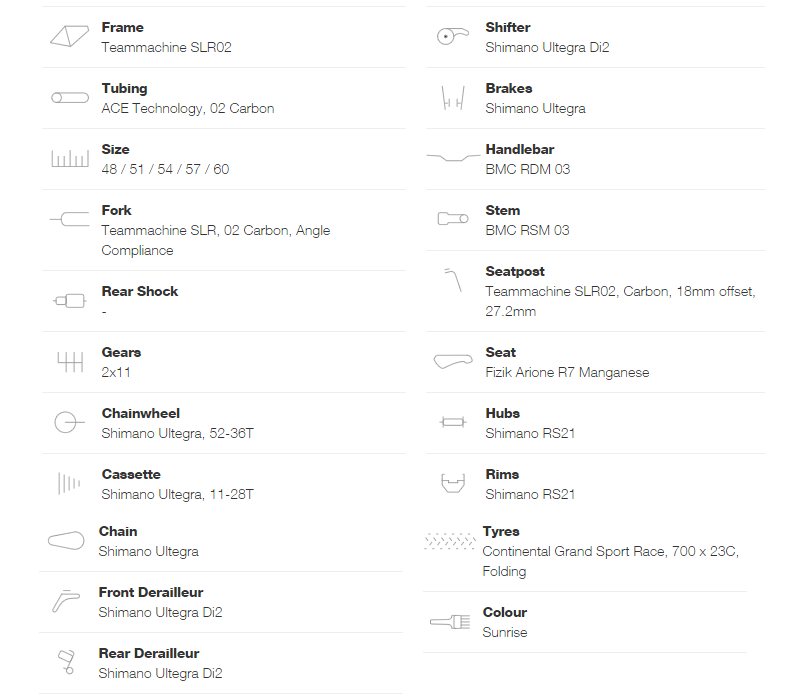Click the Chainwheel circle icon

[69, 422]
